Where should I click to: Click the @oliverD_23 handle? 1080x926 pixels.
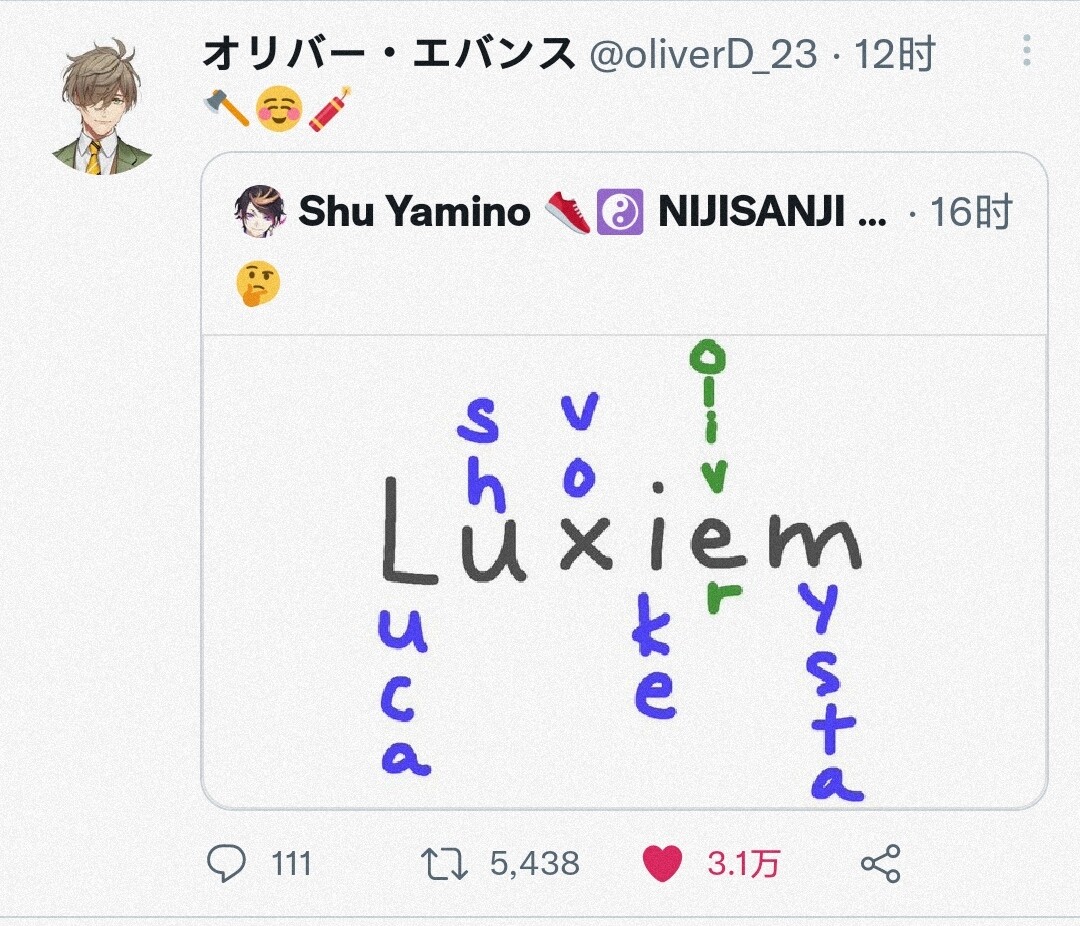click(703, 55)
